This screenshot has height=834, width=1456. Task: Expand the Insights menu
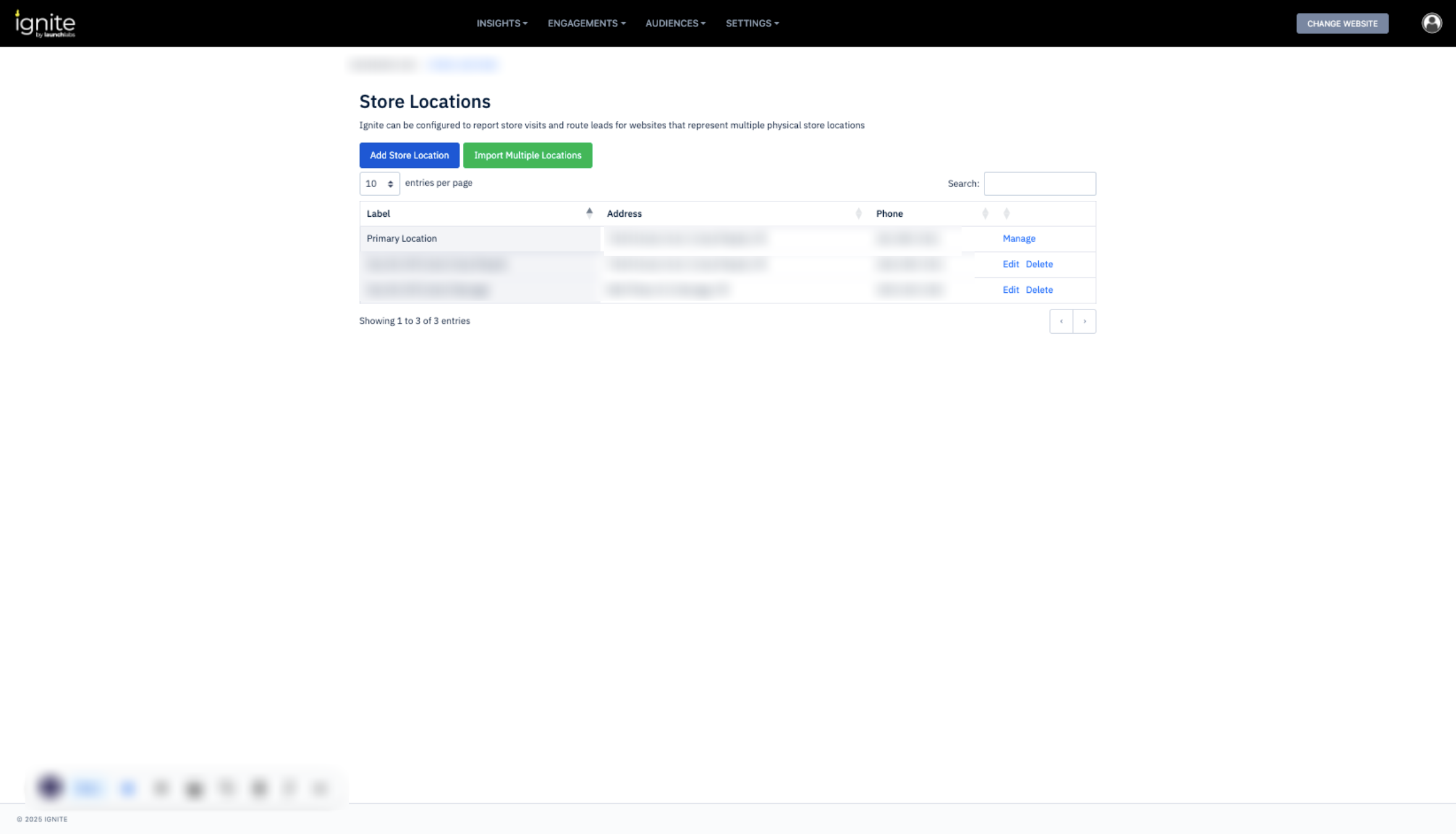(x=501, y=23)
